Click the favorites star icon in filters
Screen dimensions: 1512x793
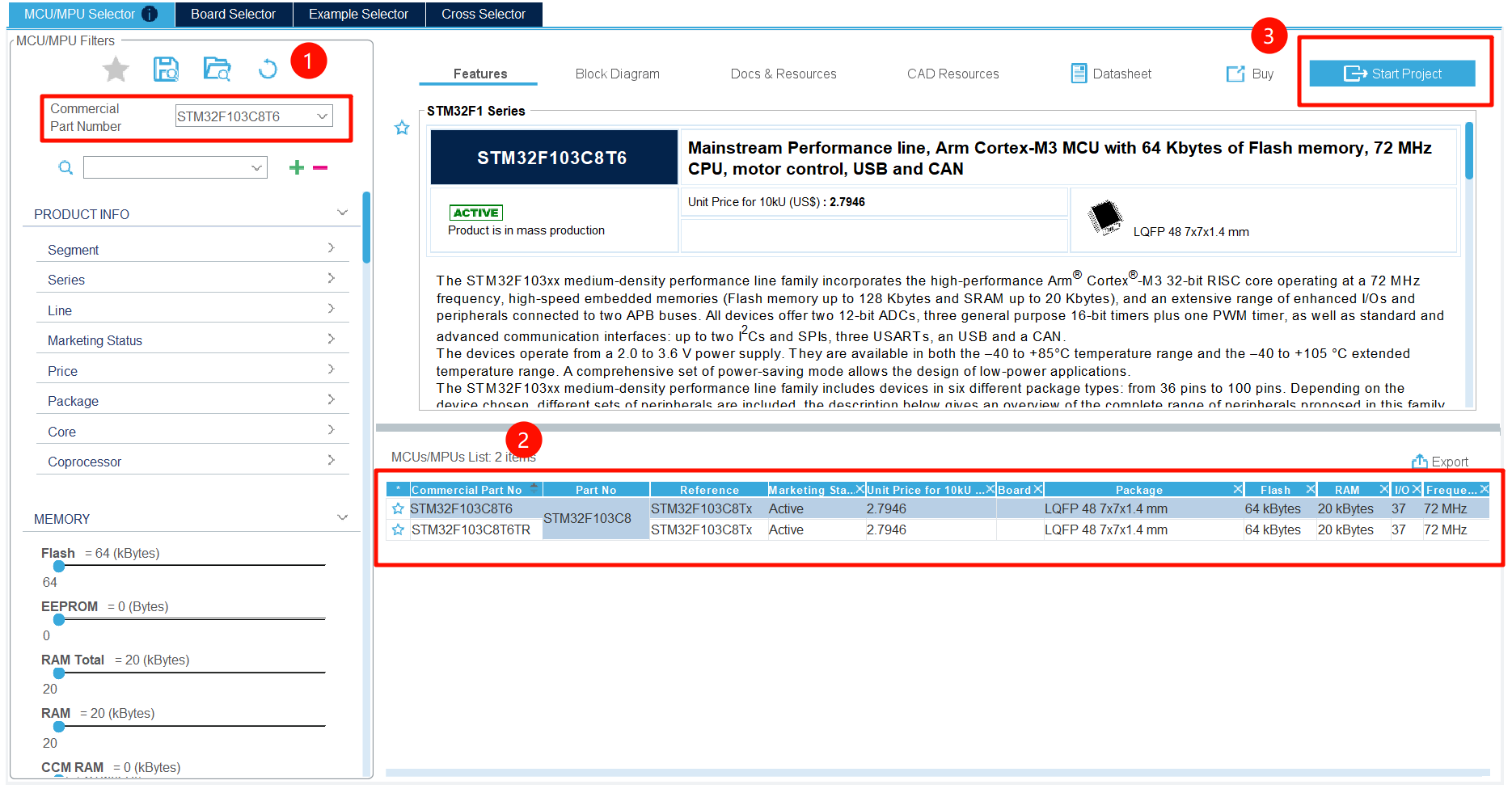pos(116,70)
